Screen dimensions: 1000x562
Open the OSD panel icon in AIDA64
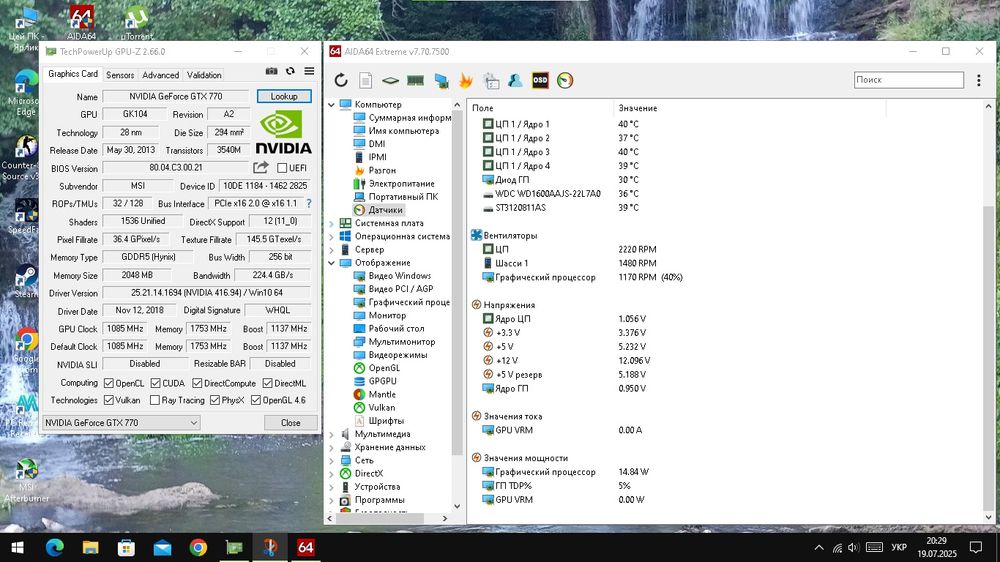(540, 80)
